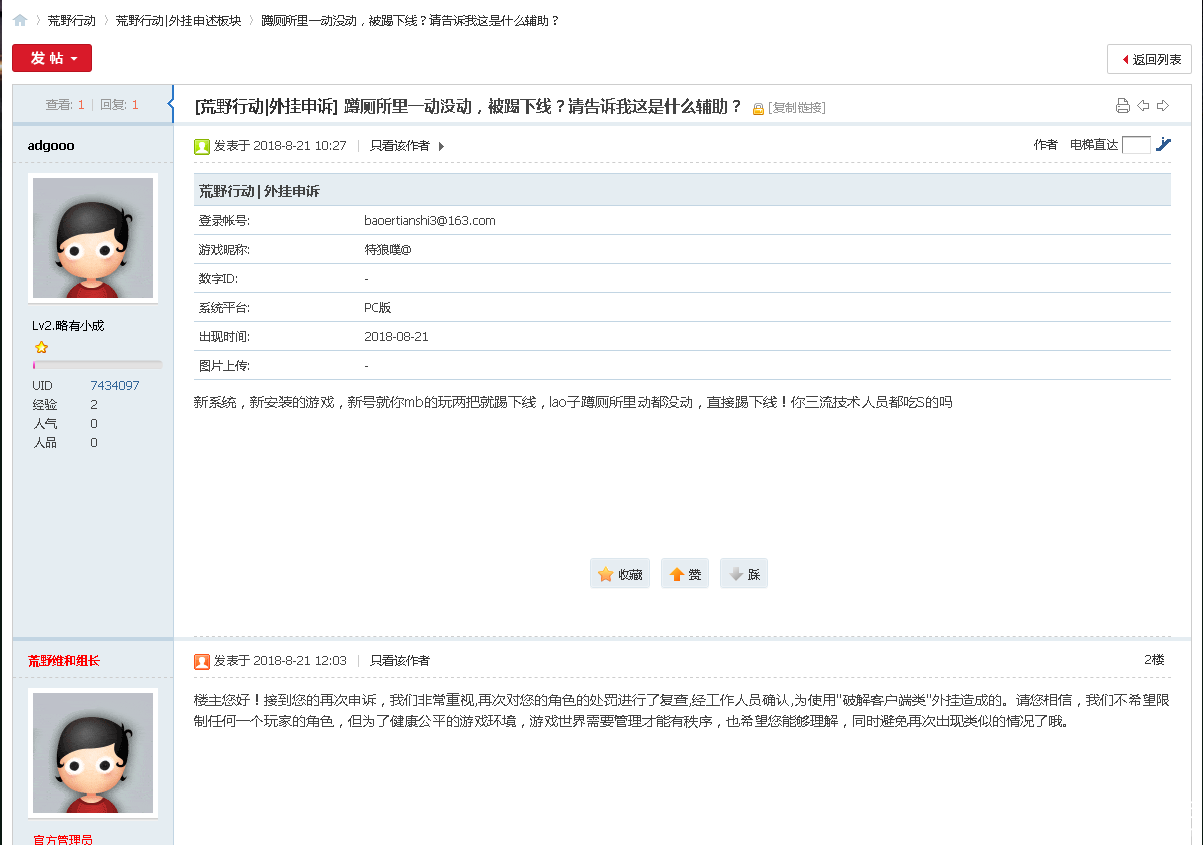Click the 踩 downvote button

click(x=744, y=574)
